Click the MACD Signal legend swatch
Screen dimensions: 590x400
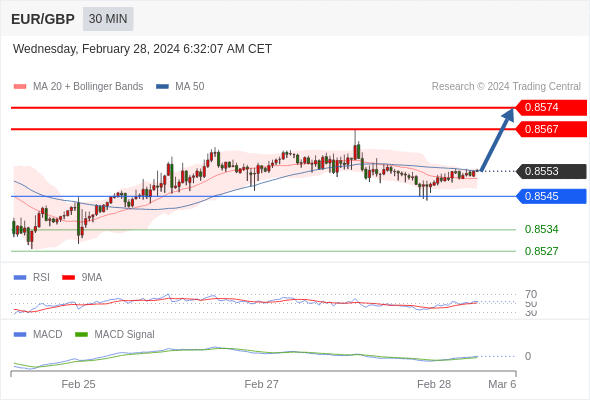pos(81,335)
